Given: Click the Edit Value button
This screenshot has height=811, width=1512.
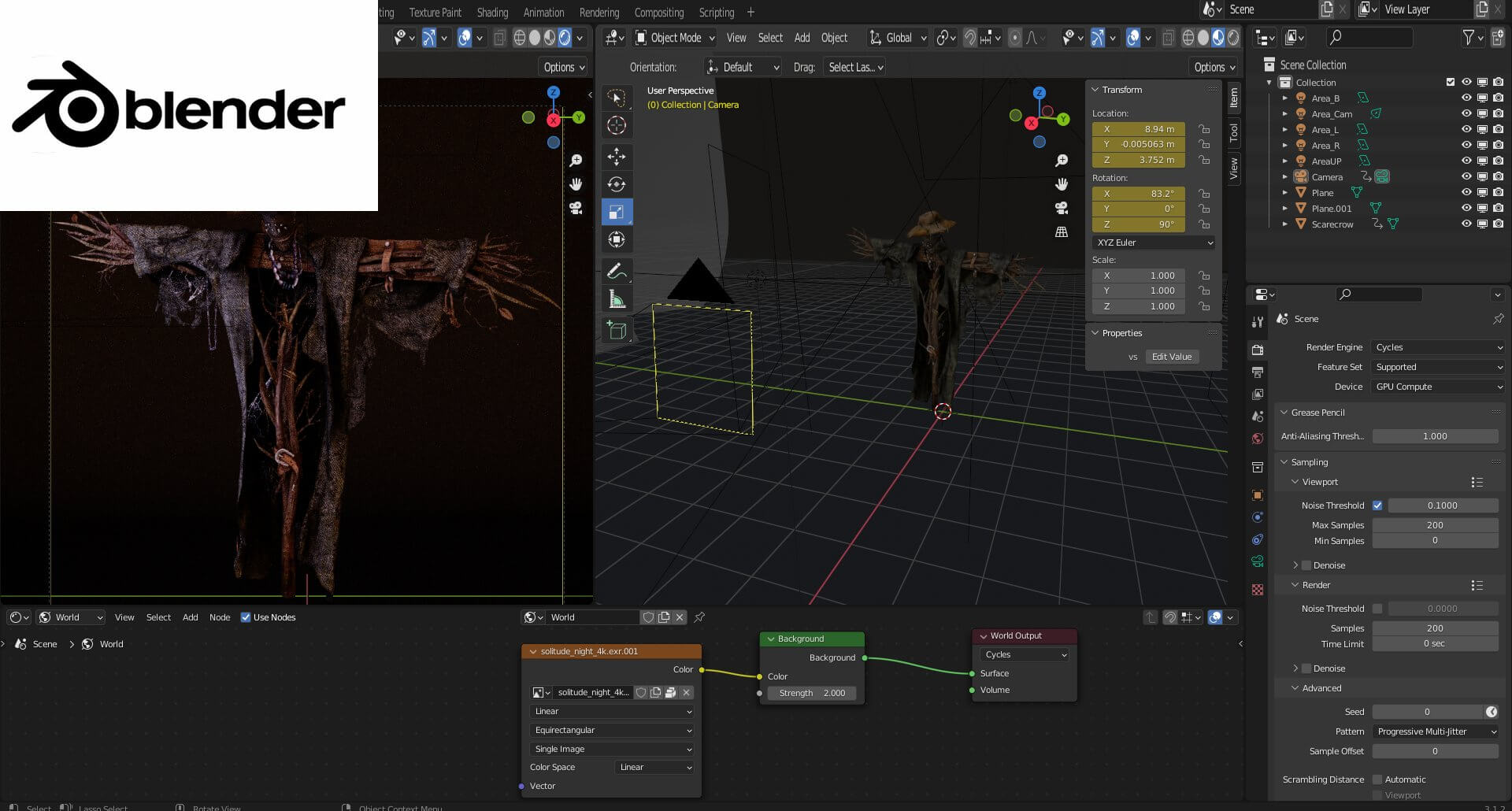Looking at the screenshot, I should 1172,357.
